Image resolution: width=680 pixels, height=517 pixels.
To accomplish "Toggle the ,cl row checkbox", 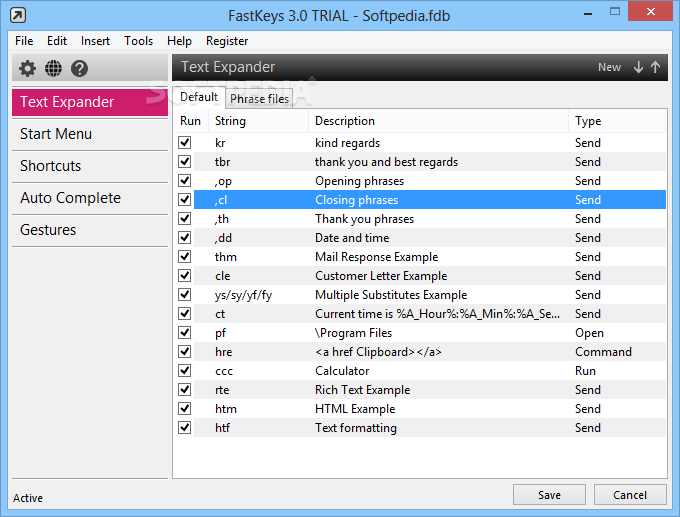I will tap(185, 200).
